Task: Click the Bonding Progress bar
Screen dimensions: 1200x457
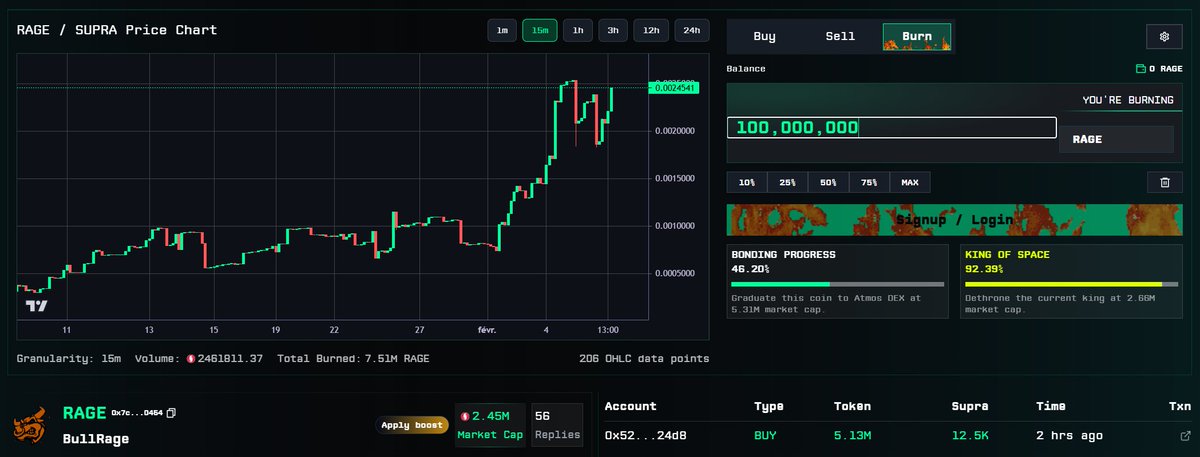Action: coord(838,284)
